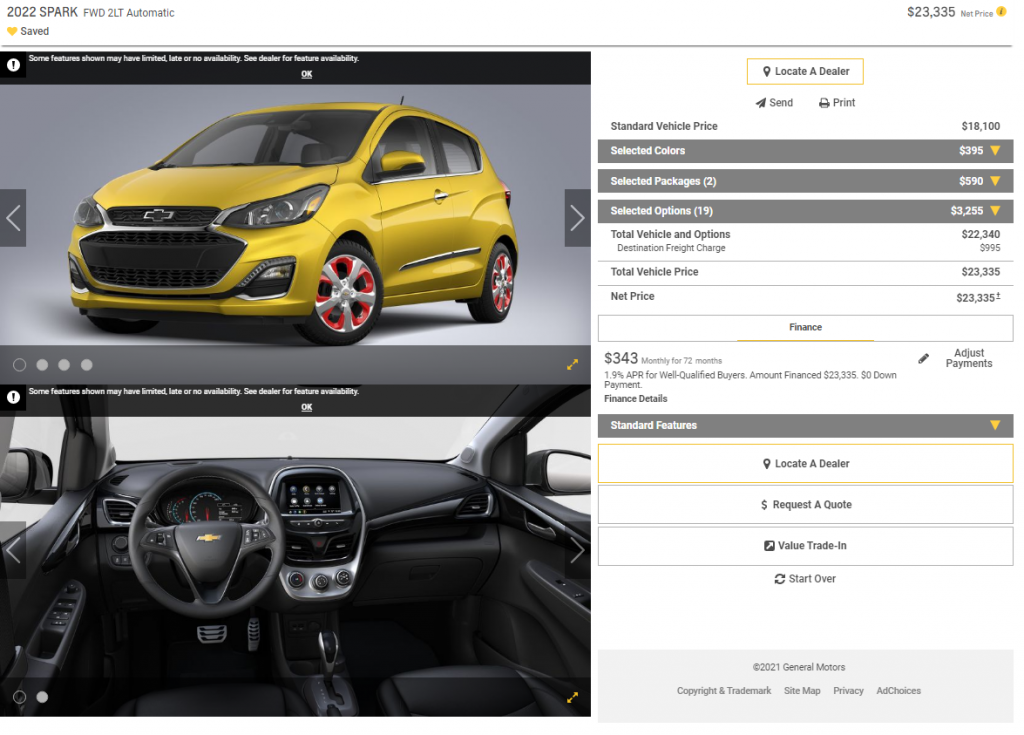Screen dimensions: 1024x735
Task: Select the second interior image dot
Action: pos(42,697)
